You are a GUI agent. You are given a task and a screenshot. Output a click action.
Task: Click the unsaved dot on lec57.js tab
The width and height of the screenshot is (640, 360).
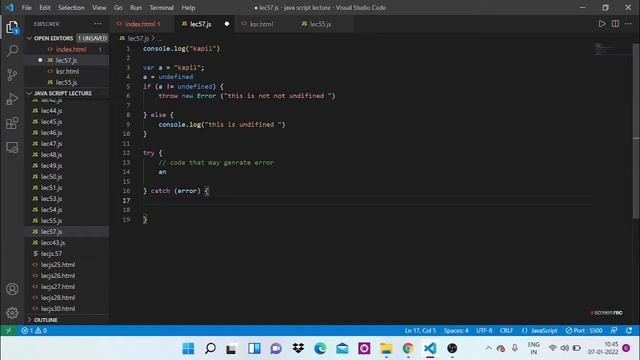(227, 24)
